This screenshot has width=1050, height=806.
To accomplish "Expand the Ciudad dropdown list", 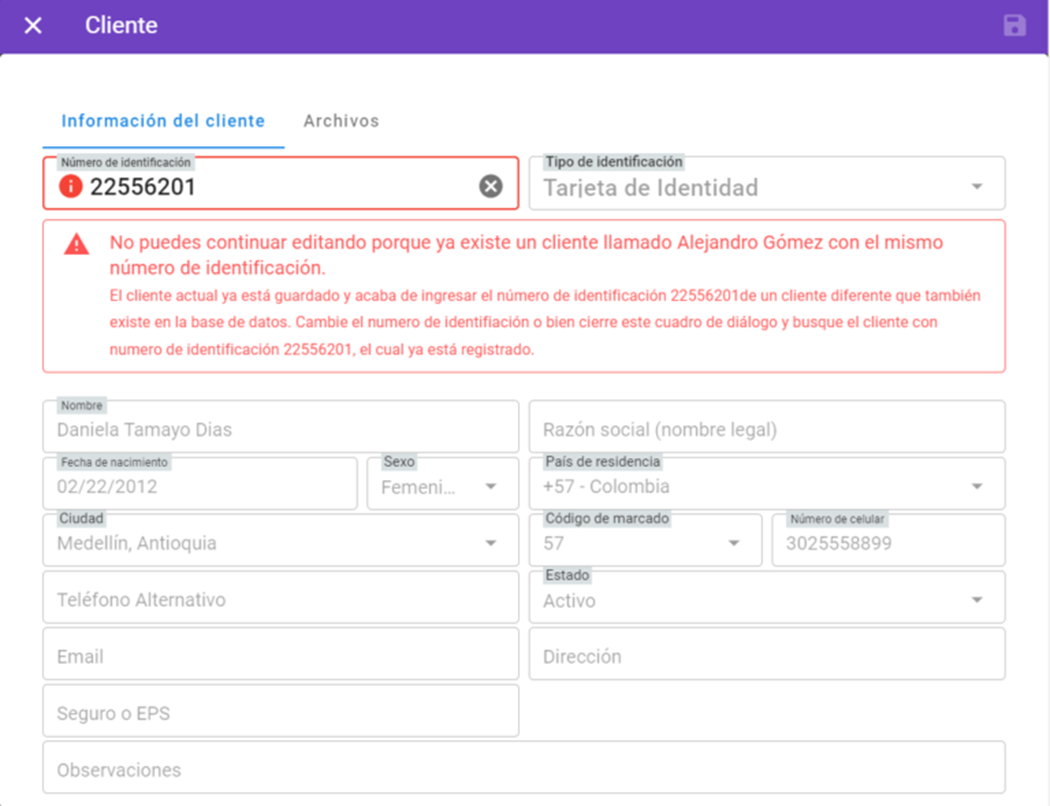I will point(490,544).
